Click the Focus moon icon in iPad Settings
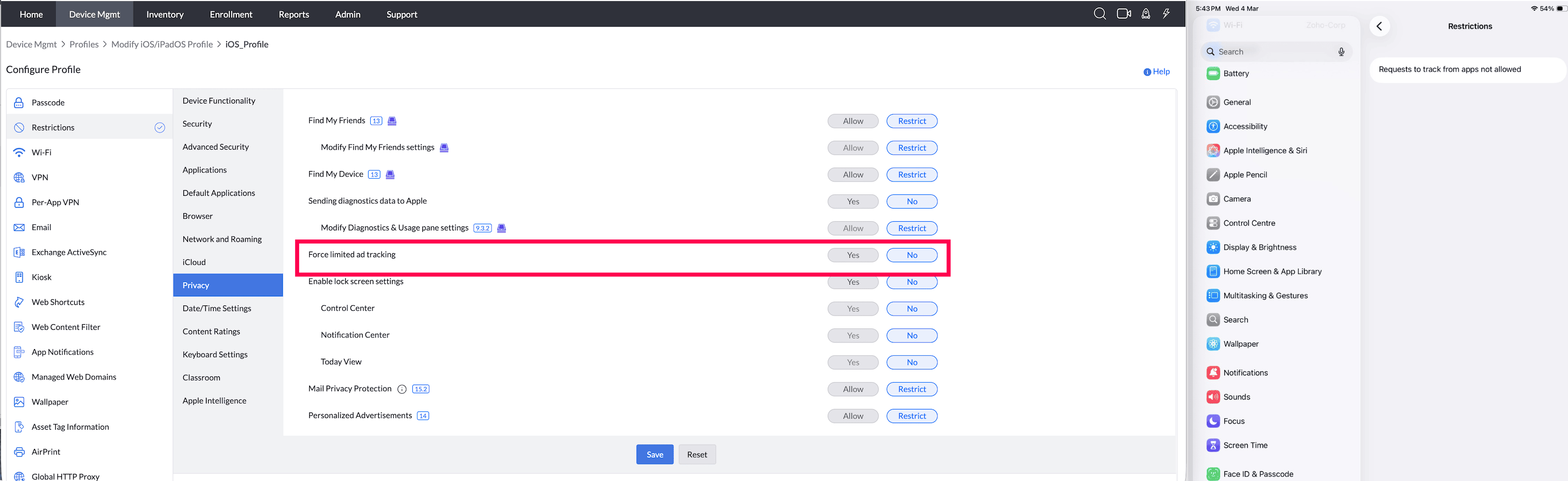1568x481 pixels. (x=1213, y=421)
